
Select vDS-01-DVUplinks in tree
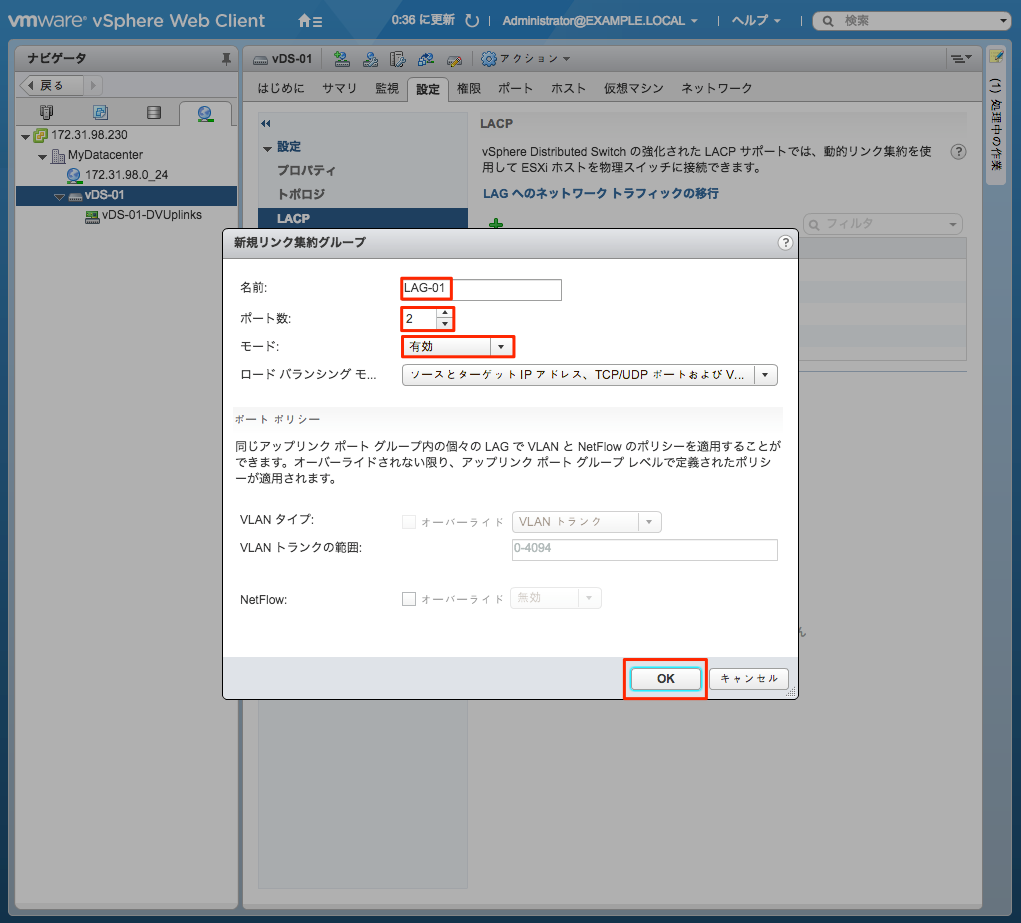point(151,215)
